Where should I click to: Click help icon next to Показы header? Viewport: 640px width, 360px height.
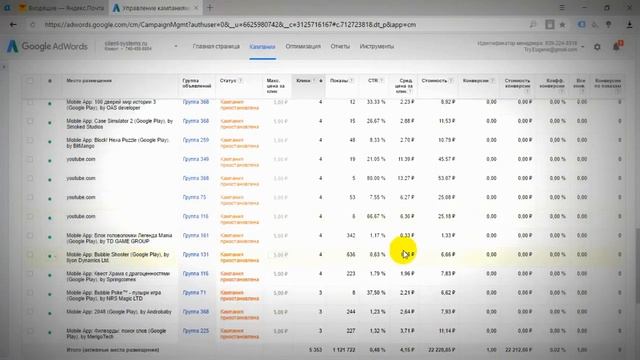(351, 81)
